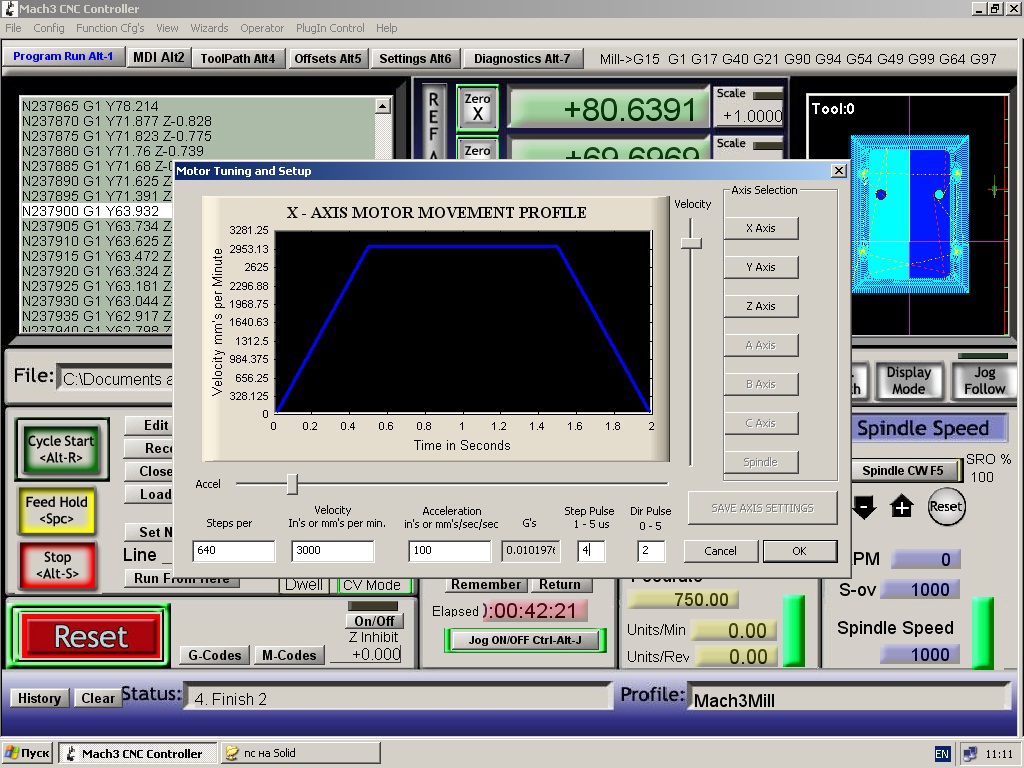
Task: Decrease spindle speed with the black down arrow
Action: (x=864, y=507)
